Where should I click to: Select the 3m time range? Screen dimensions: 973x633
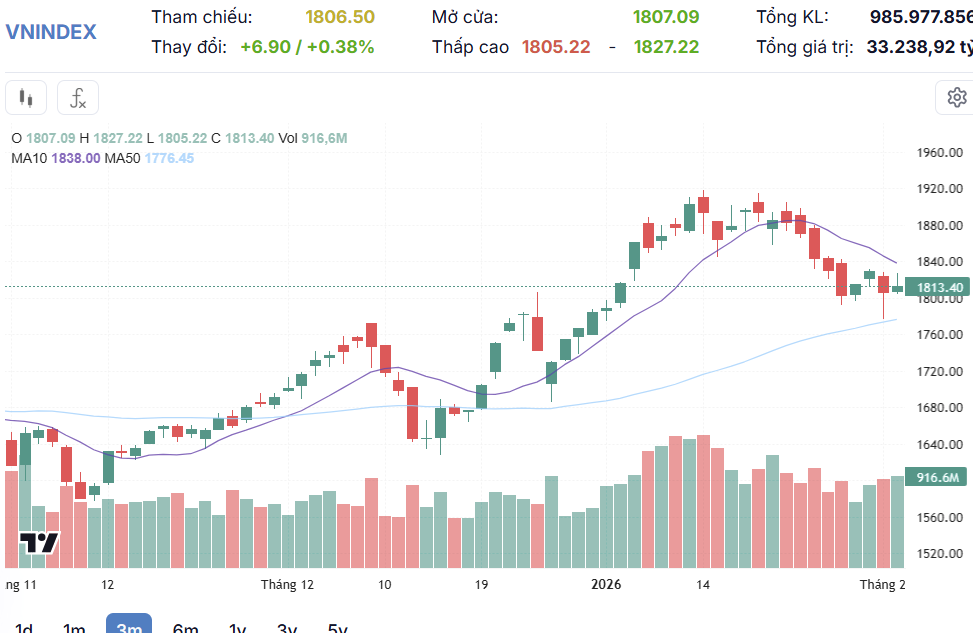pos(129,626)
